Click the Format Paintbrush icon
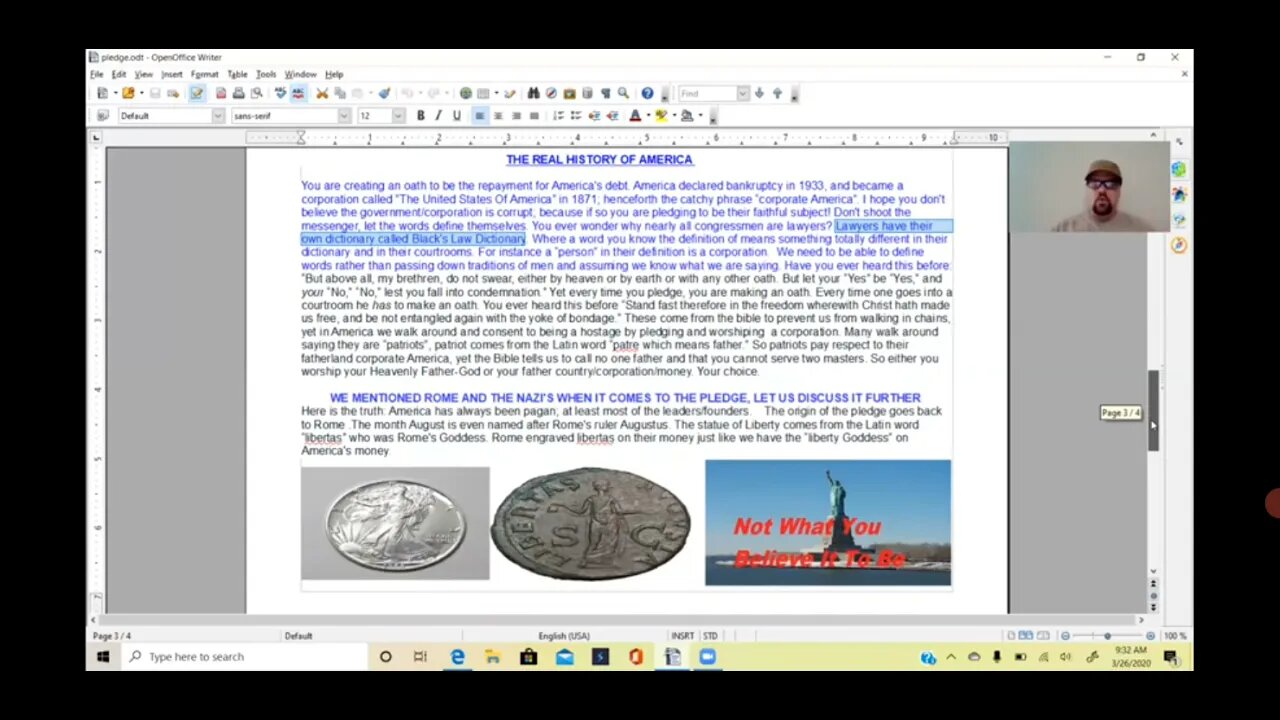 click(x=384, y=93)
